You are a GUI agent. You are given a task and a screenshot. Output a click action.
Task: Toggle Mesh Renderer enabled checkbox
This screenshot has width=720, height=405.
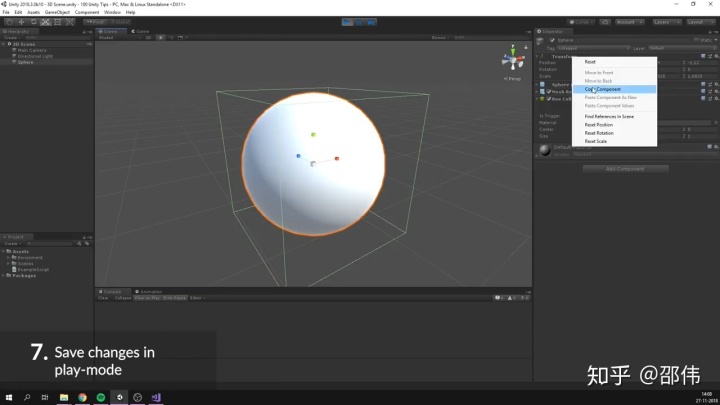(549, 91)
